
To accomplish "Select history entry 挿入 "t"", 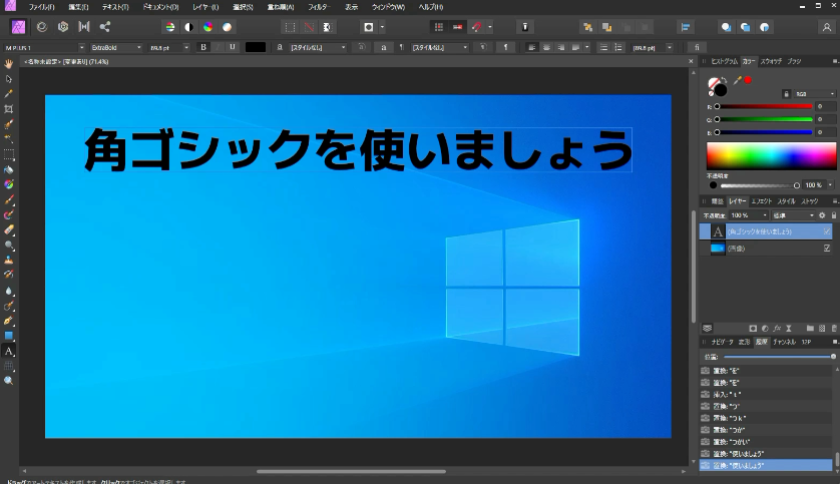I will click(x=766, y=394).
